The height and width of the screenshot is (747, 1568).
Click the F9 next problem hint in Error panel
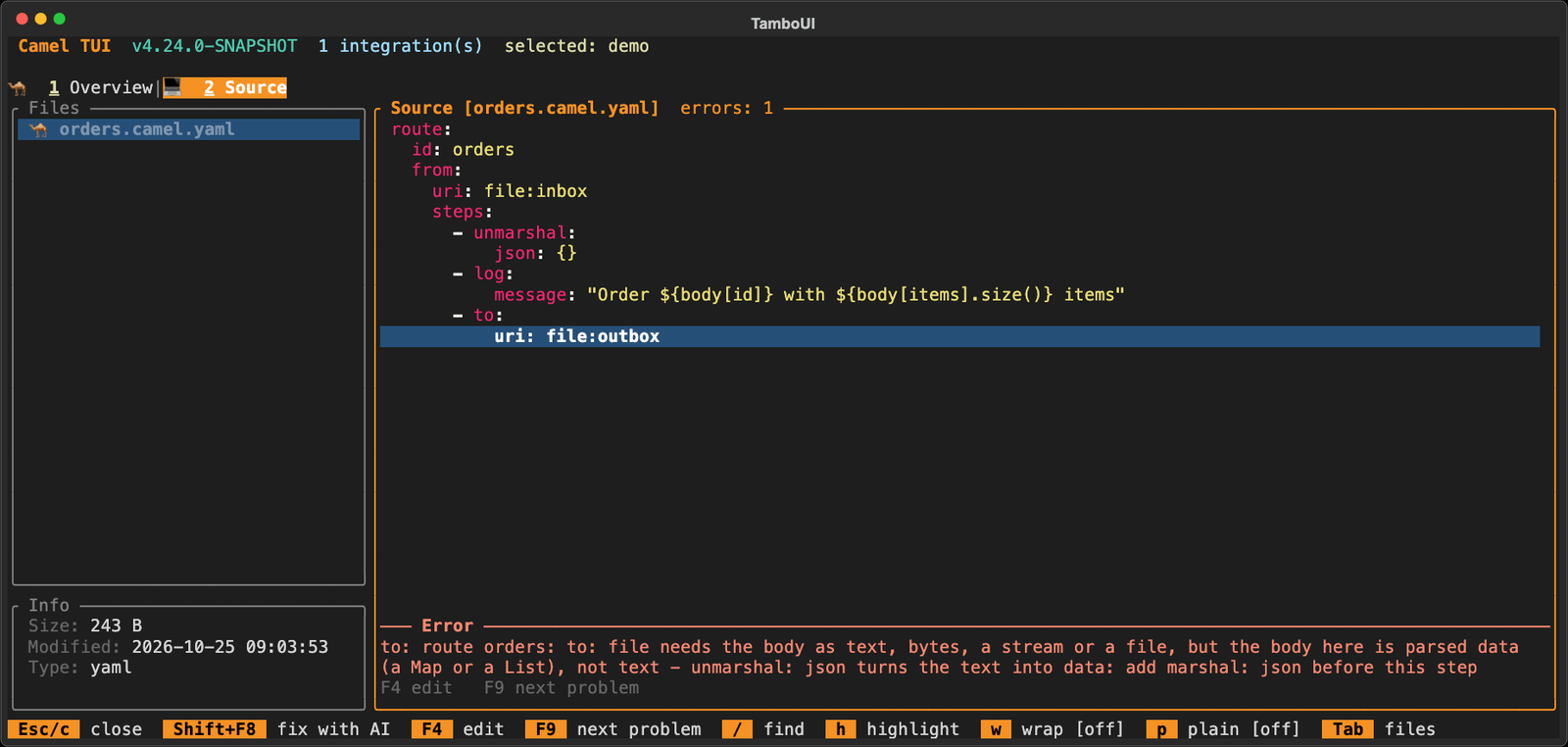[x=562, y=688]
